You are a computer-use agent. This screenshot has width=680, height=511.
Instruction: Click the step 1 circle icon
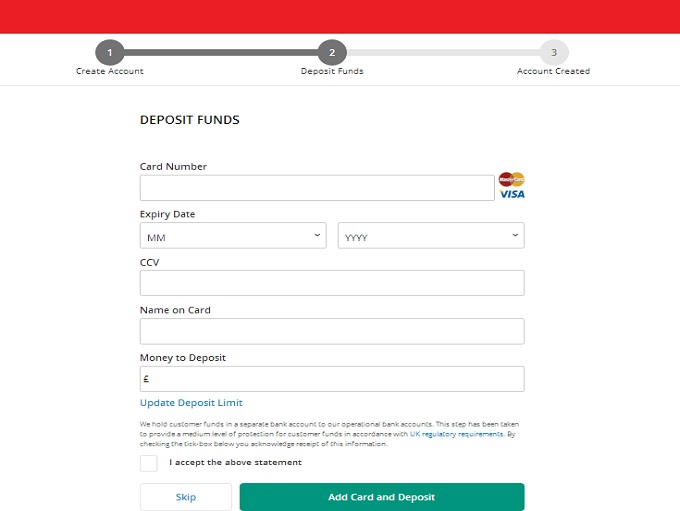coord(110,53)
